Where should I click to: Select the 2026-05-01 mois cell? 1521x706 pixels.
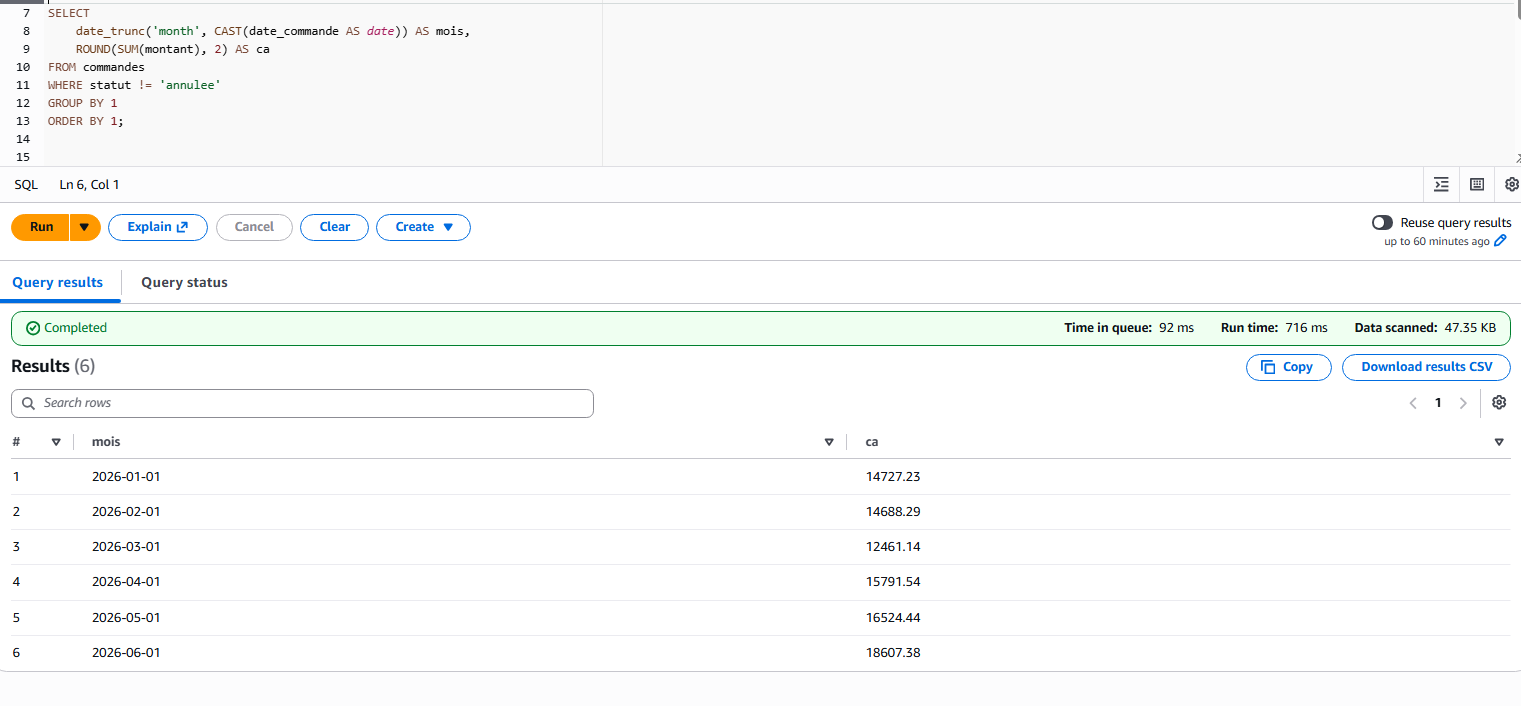tap(126, 618)
